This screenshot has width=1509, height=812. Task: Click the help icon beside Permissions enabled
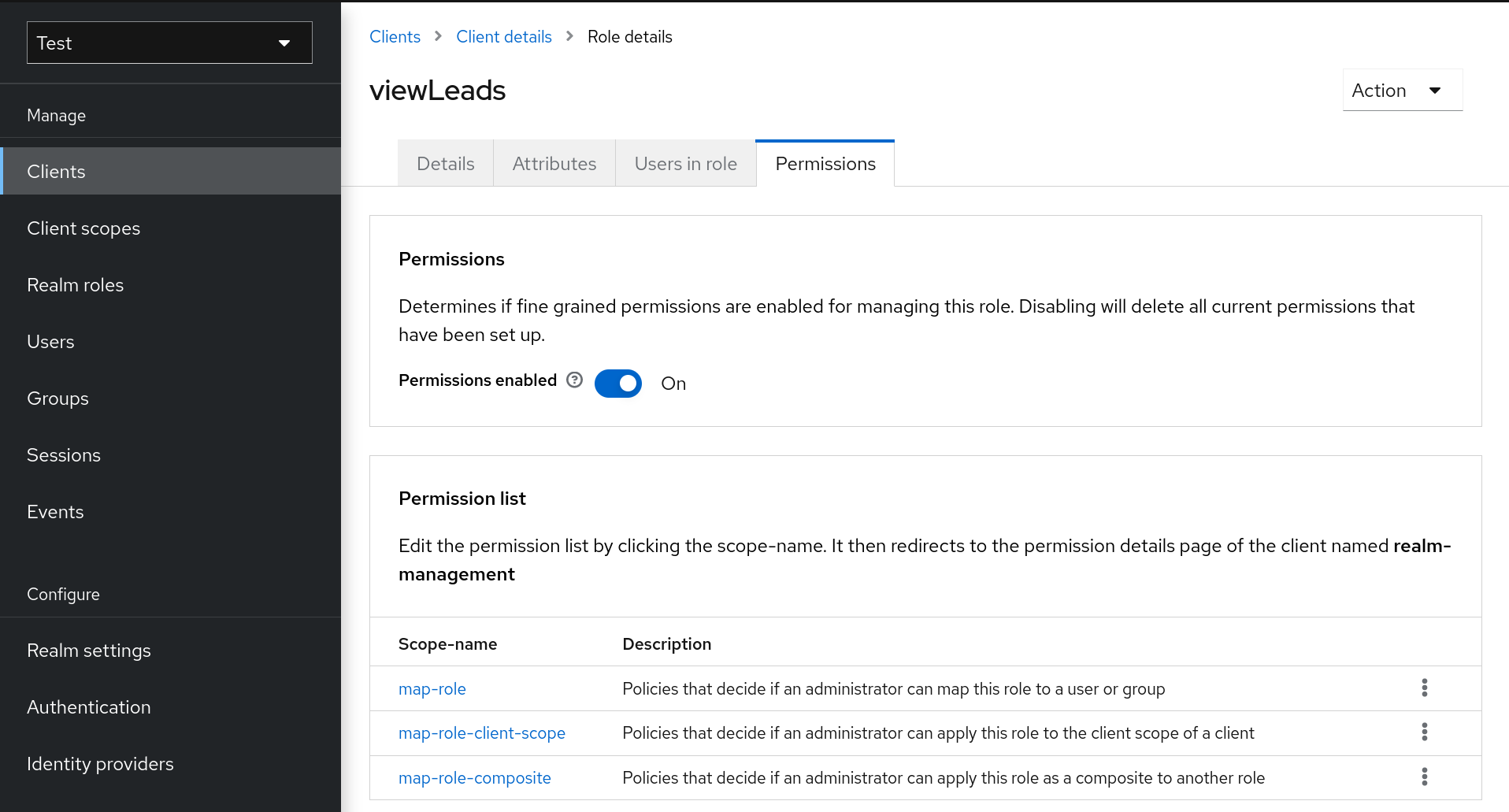tap(574, 380)
